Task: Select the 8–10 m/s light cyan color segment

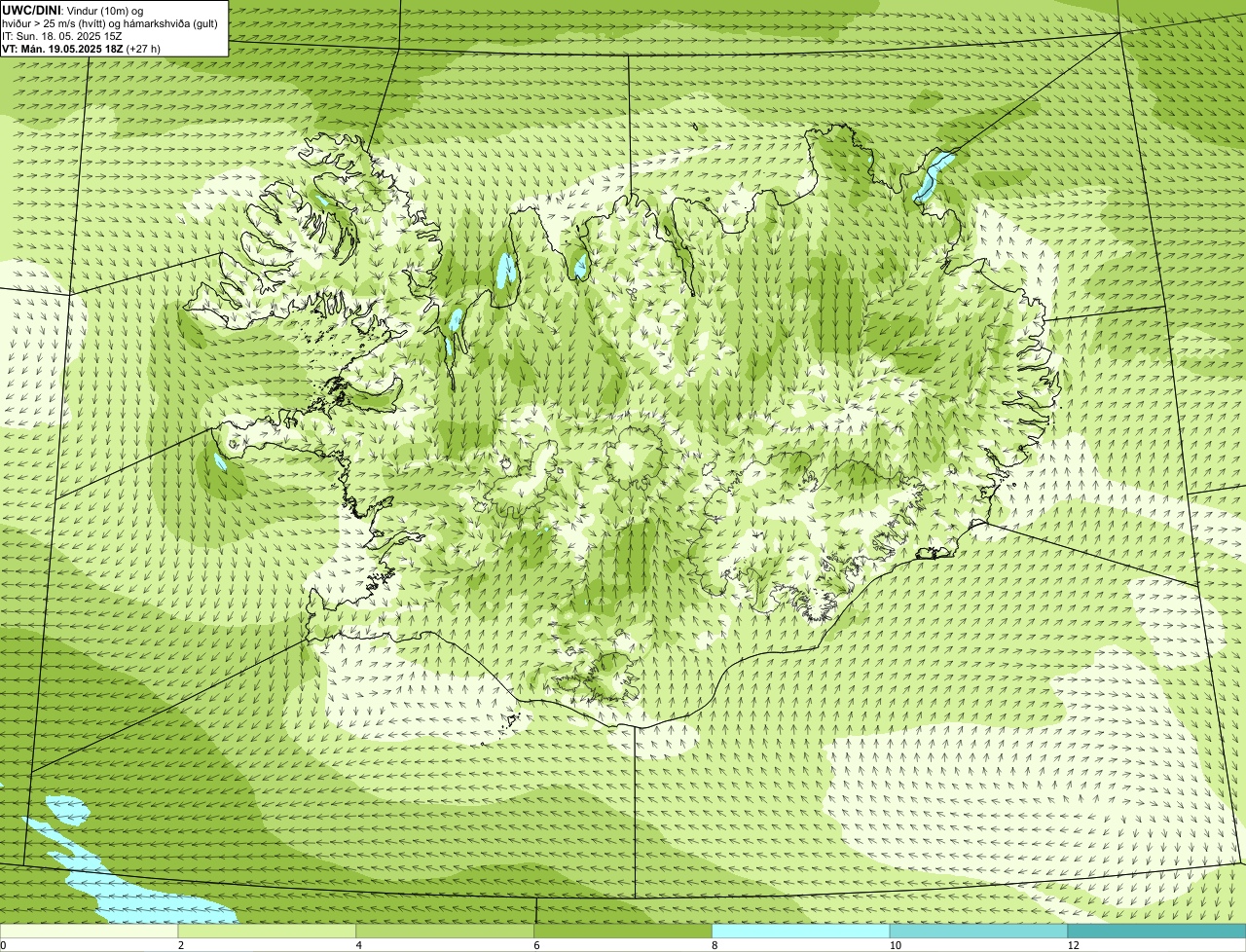Action: pos(801,932)
